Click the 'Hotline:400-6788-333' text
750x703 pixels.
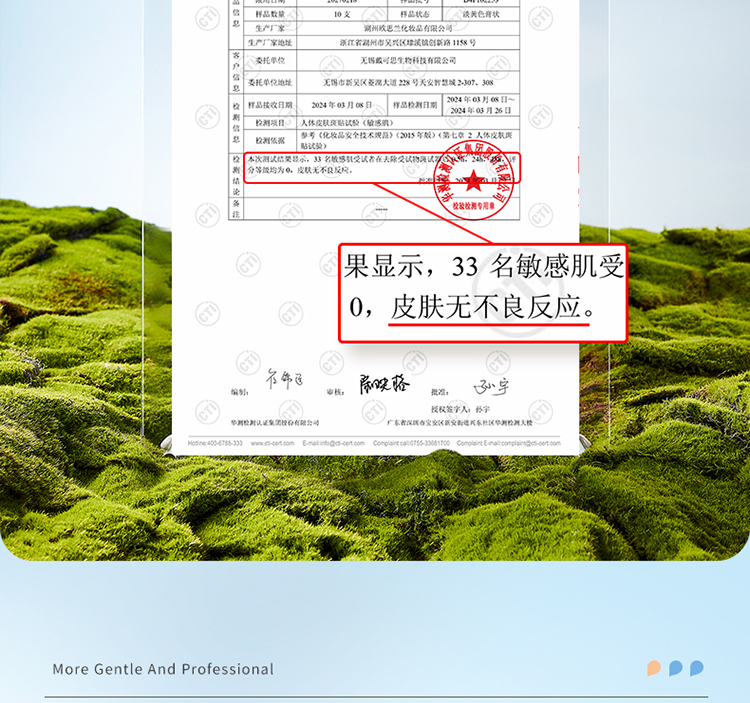click(x=215, y=443)
